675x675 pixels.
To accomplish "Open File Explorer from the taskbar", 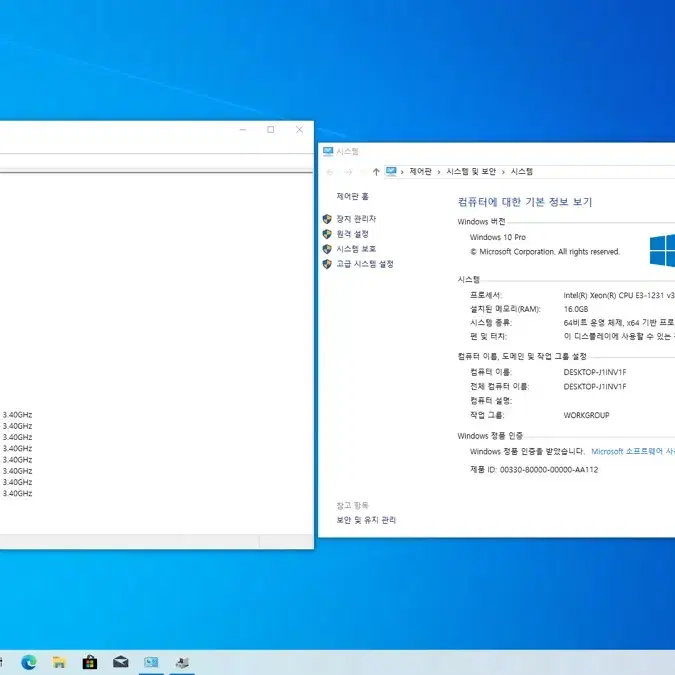I will click(x=59, y=662).
